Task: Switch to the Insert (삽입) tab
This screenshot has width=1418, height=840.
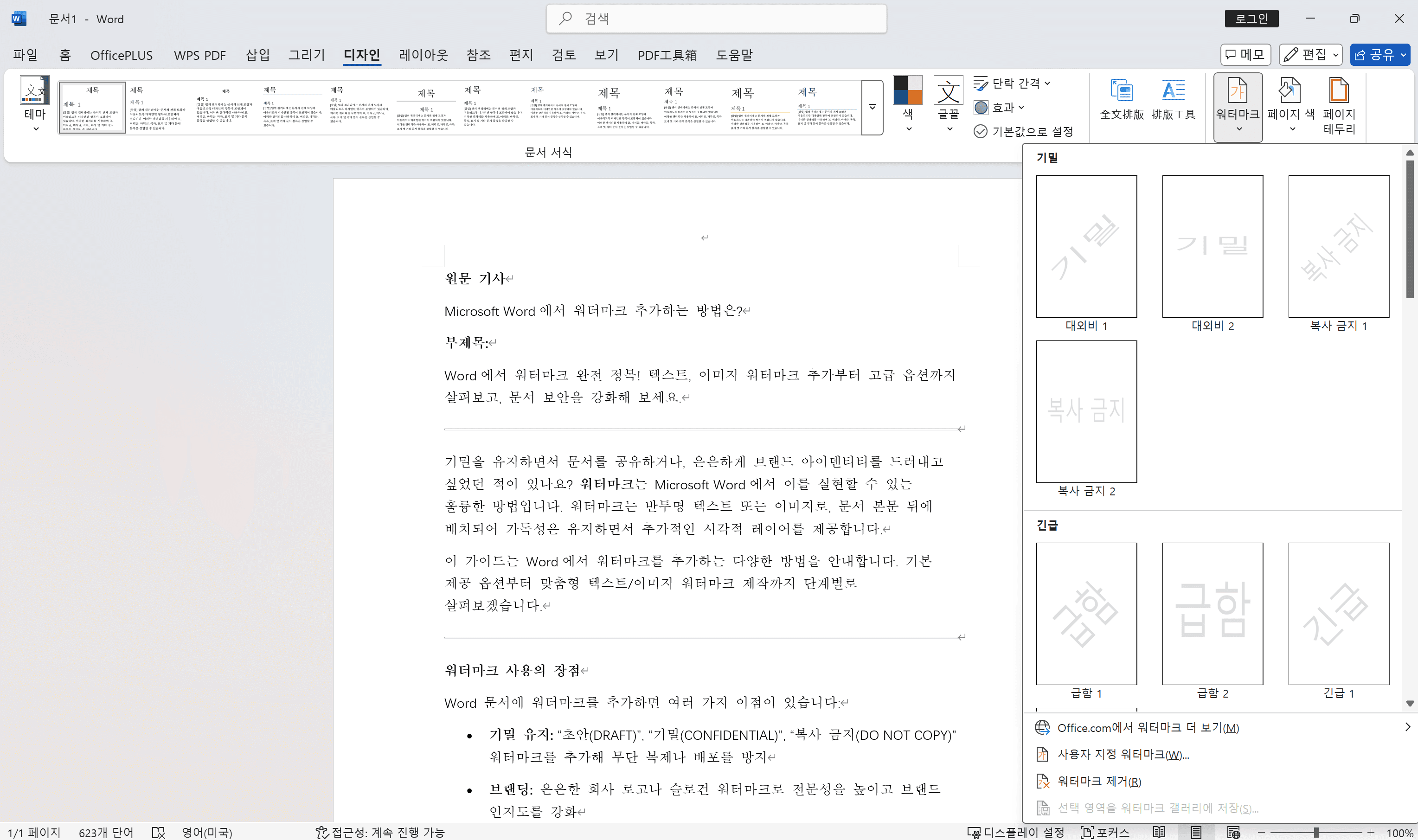Action: [x=257, y=55]
